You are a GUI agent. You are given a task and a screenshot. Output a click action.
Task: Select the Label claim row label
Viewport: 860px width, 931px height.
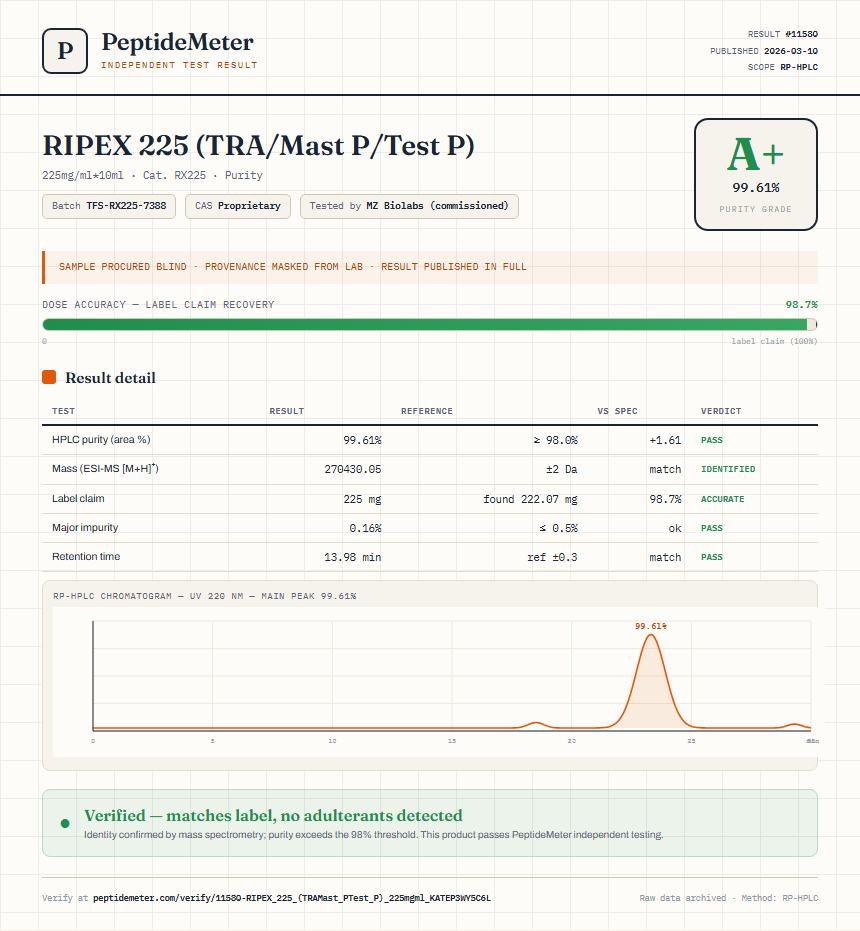(x=78, y=498)
